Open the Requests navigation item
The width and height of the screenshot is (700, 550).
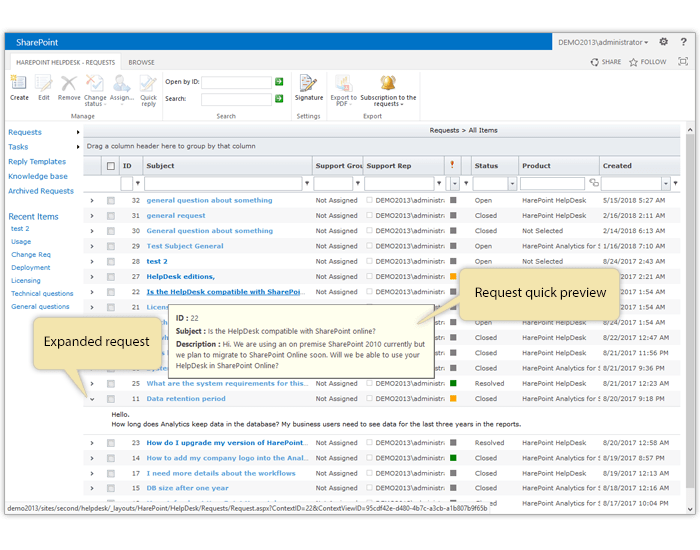pyautogui.click(x=25, y=132)
